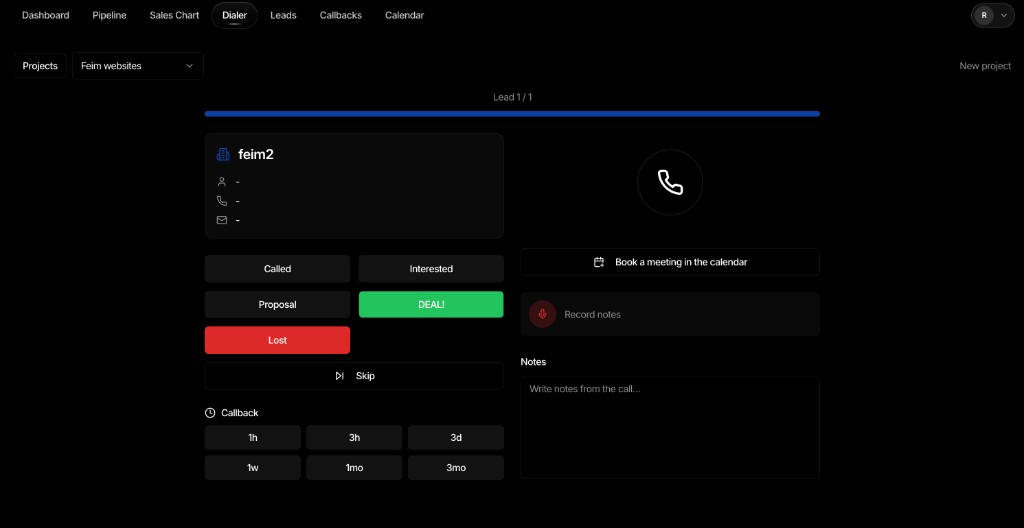Viewport: 1024px width, 528px height.
Task: Focus the call notes text area
Action: [x=670, y=427]
